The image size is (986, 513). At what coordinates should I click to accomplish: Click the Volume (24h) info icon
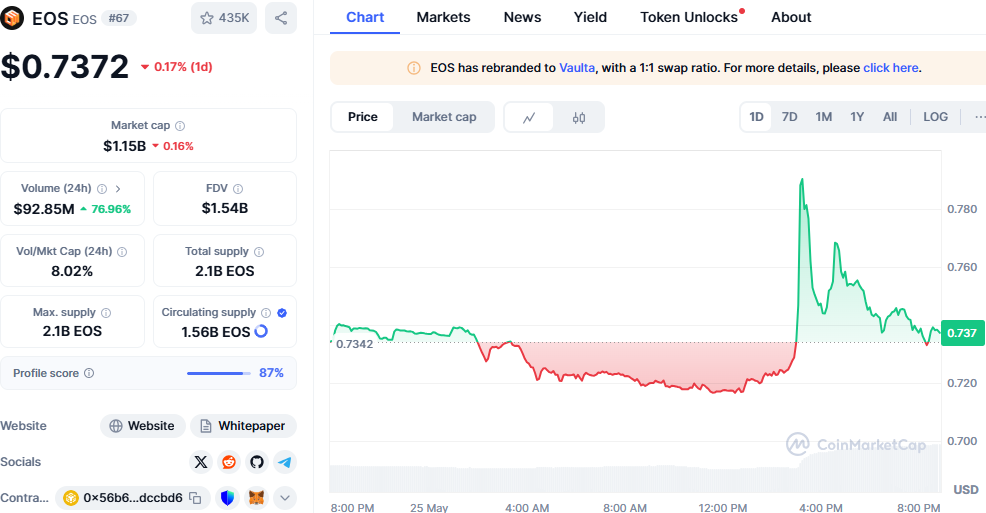point(102,189)
